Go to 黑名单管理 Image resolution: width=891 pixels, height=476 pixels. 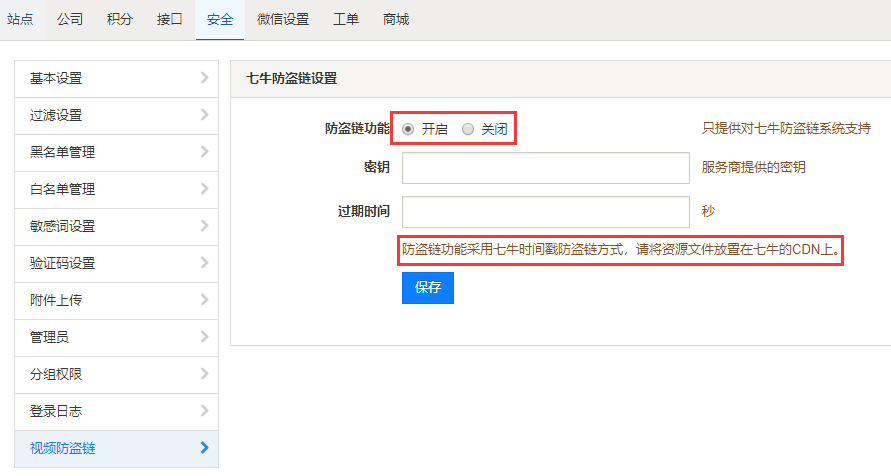(116, 153)
